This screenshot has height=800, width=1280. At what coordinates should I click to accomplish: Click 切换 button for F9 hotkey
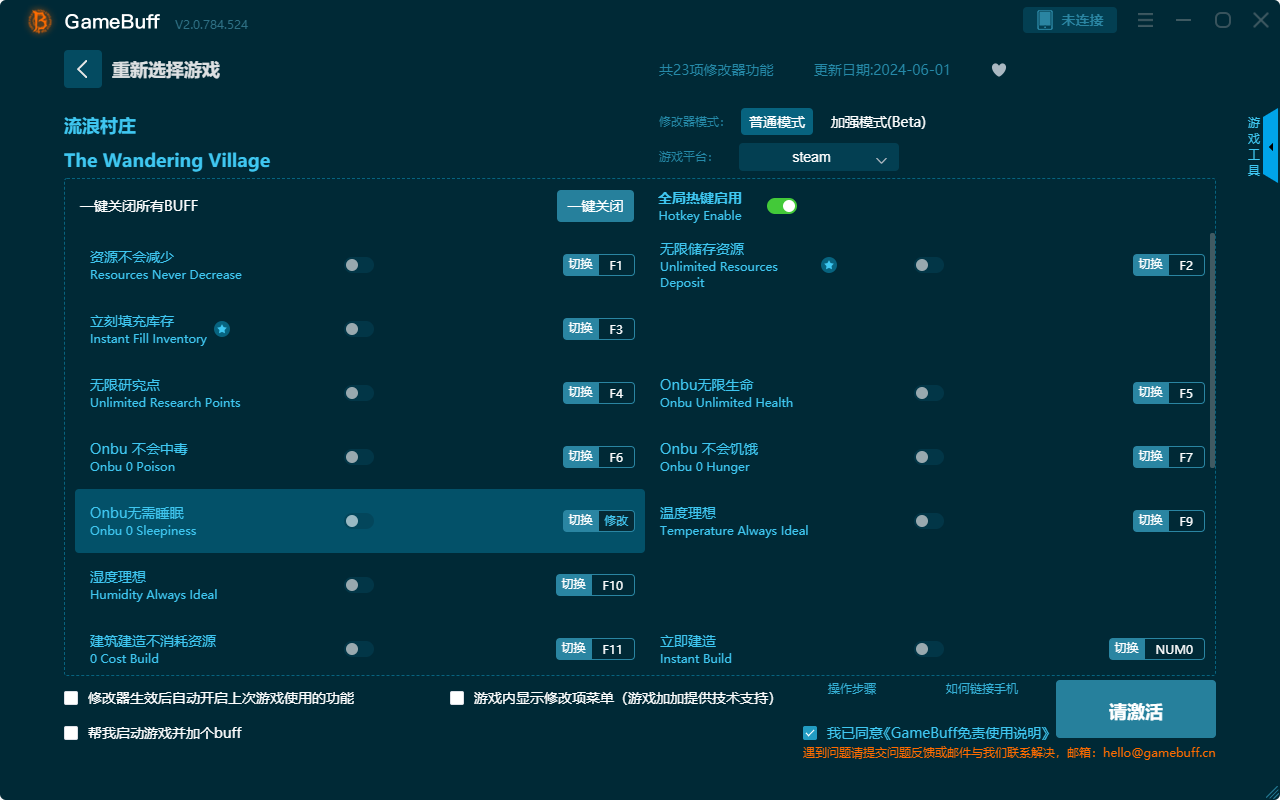[1151, 521]
